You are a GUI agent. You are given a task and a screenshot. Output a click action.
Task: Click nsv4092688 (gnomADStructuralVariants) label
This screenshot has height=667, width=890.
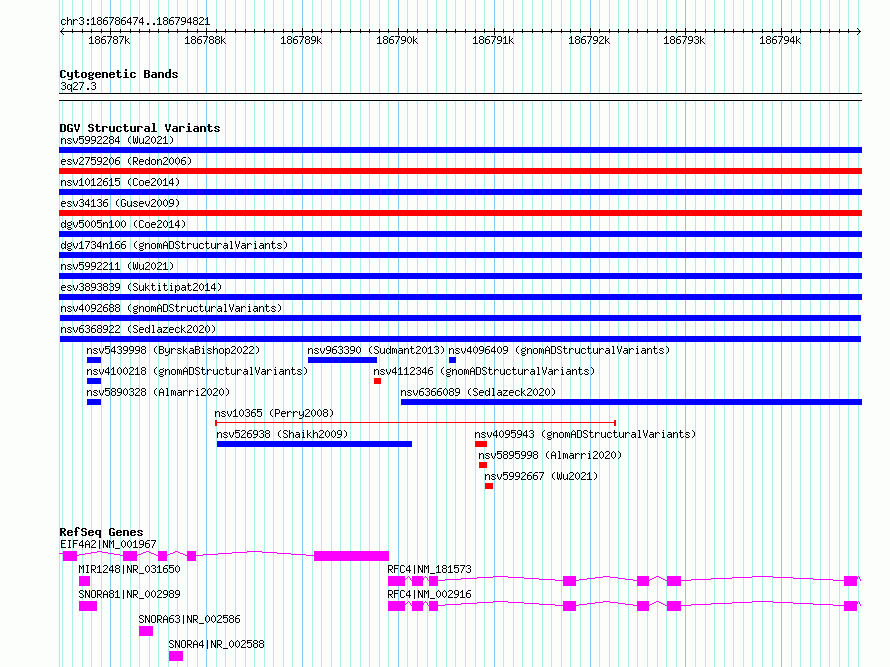(x=171, y=308)
